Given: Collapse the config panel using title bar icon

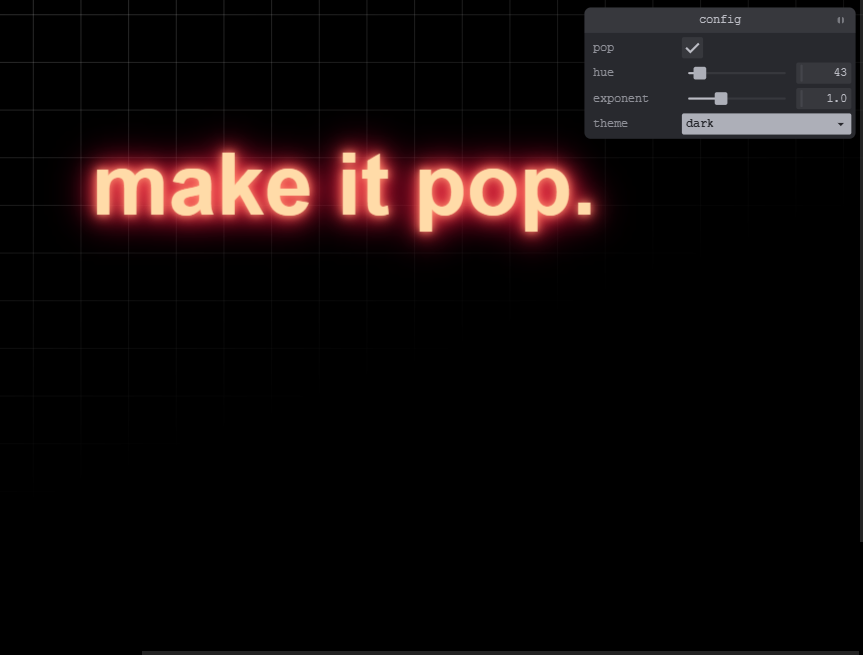Looking at the screenshot, I should point(840,20).
